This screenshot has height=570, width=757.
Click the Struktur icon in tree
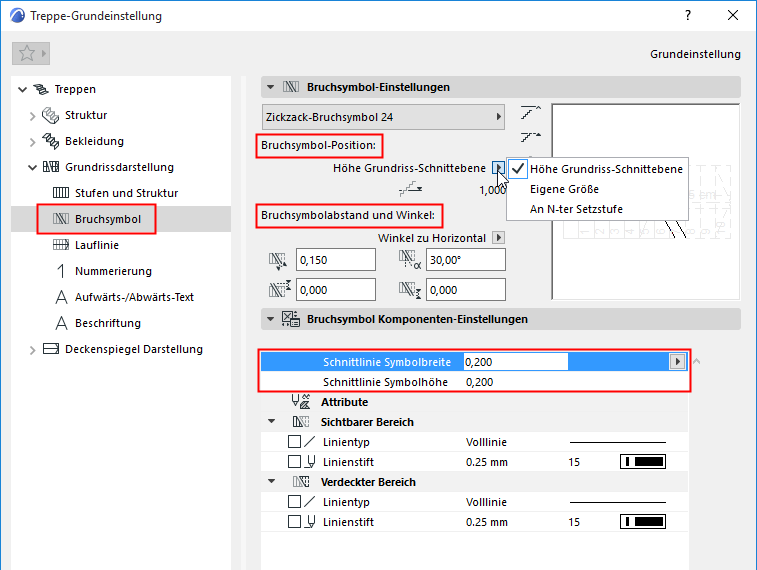[x=50, y=115]
